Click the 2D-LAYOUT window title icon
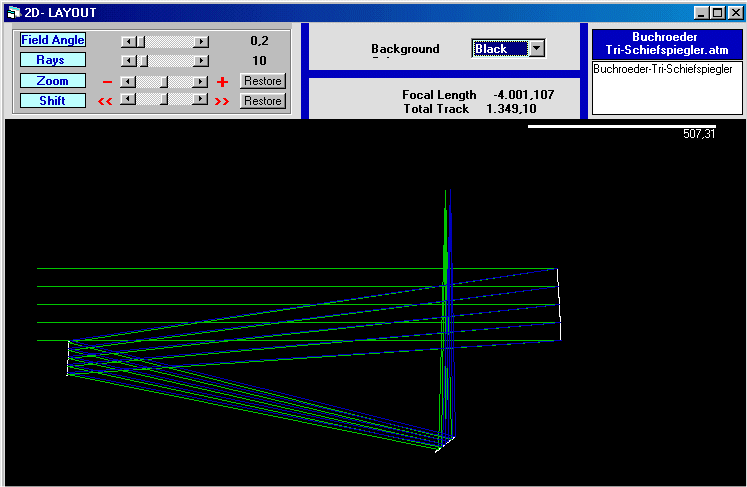 click(x=14, y=13)
